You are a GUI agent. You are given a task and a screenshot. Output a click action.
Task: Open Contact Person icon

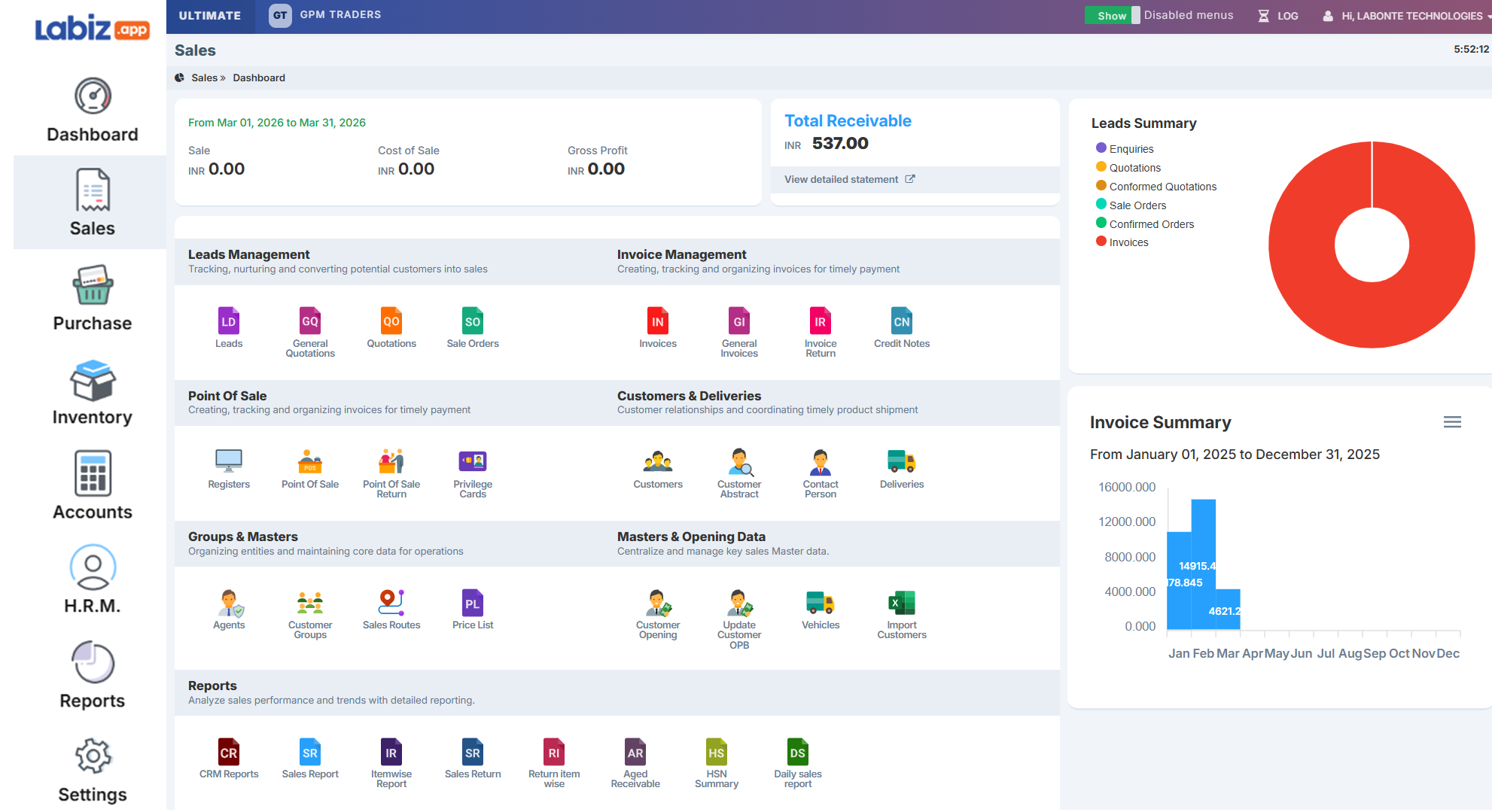tap(821, 462)
